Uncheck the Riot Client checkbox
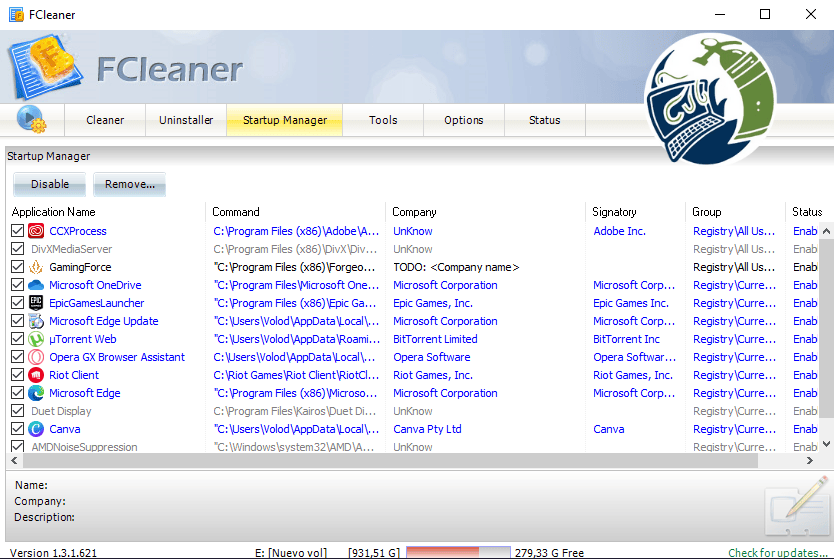The width and height of the screenshot is (834, 559). point(18,375)
